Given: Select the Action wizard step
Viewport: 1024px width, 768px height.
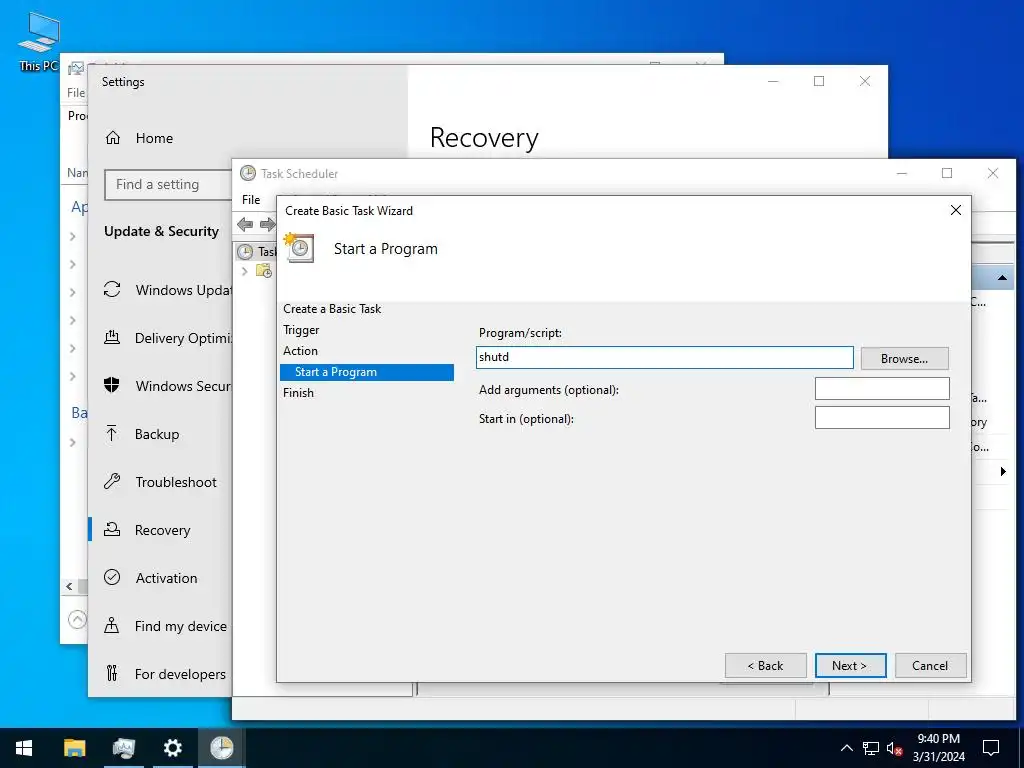Looking at the screenshot, I should pos(300,351).
